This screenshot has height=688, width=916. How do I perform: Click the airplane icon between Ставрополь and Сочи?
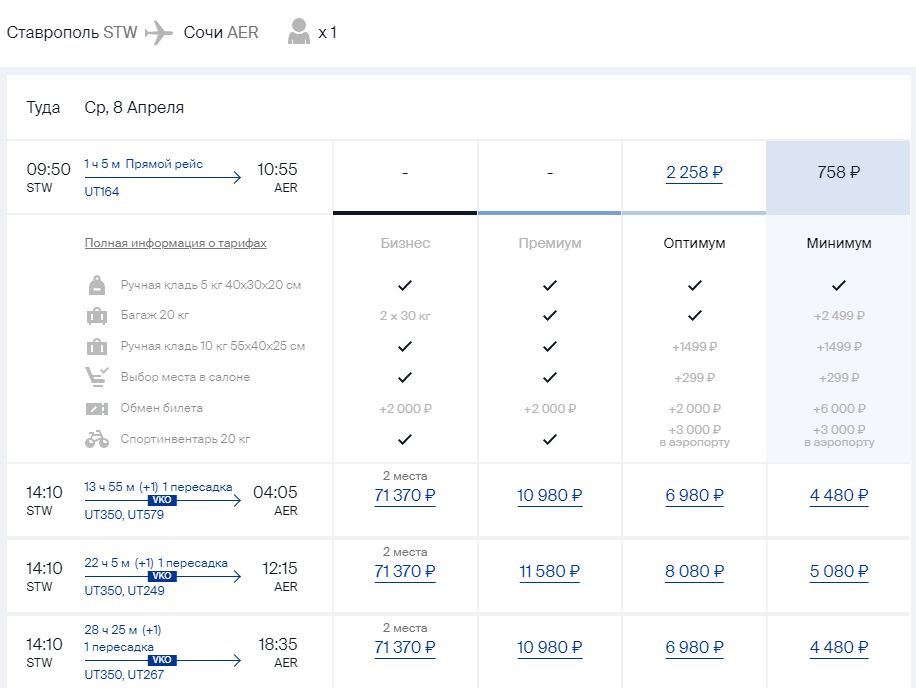tap(160, 33)
